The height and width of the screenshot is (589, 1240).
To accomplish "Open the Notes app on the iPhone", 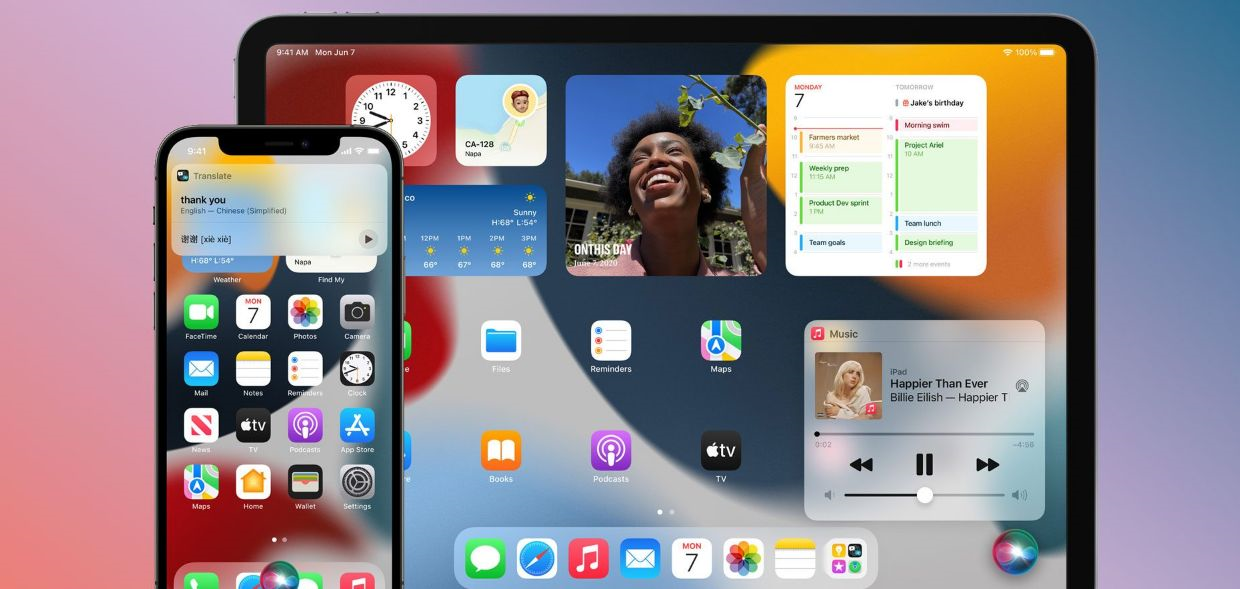I will tap(253, 369).
